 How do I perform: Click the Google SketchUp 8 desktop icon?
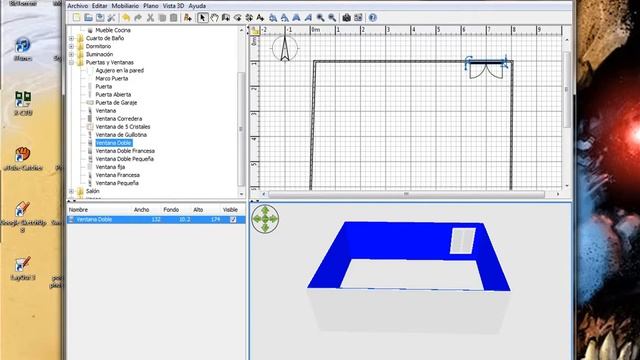coord(23,216)
